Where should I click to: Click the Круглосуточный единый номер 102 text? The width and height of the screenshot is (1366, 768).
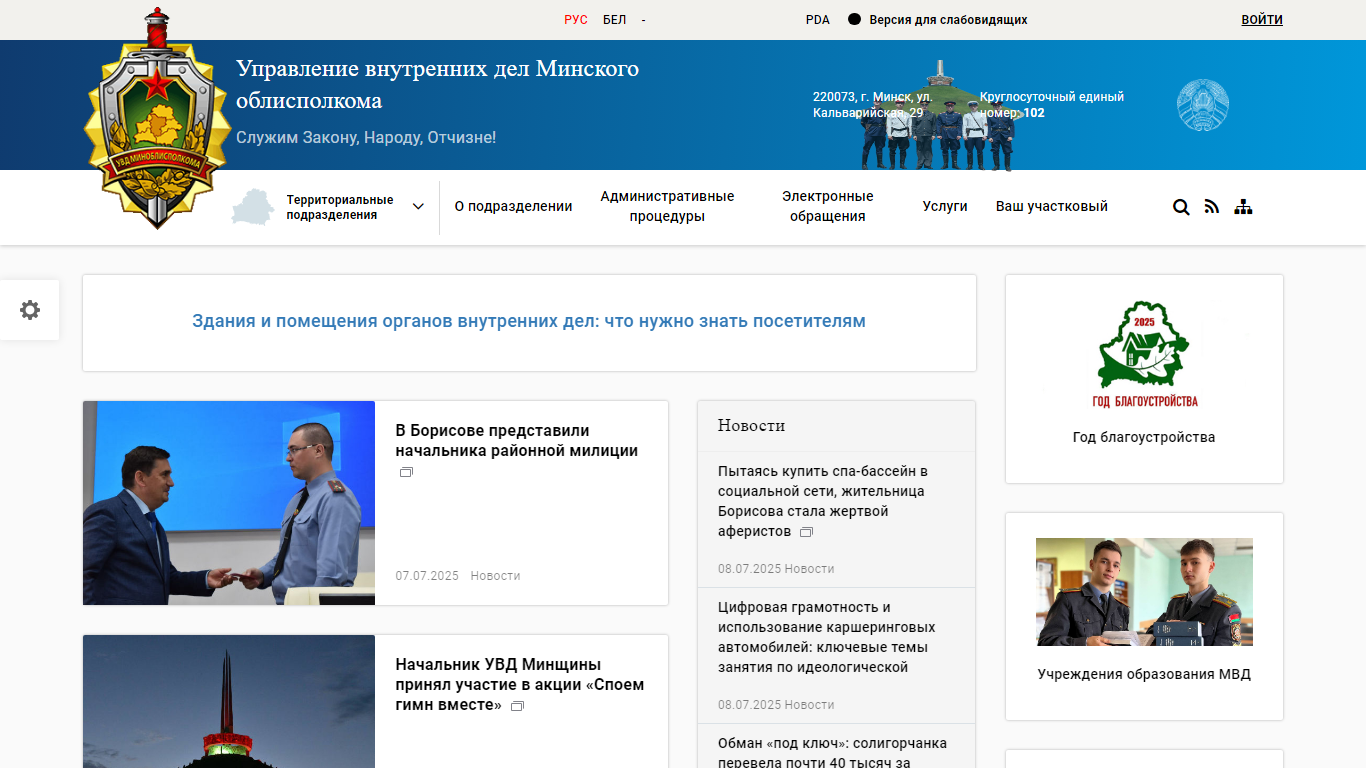click(x=1051, y=105)
